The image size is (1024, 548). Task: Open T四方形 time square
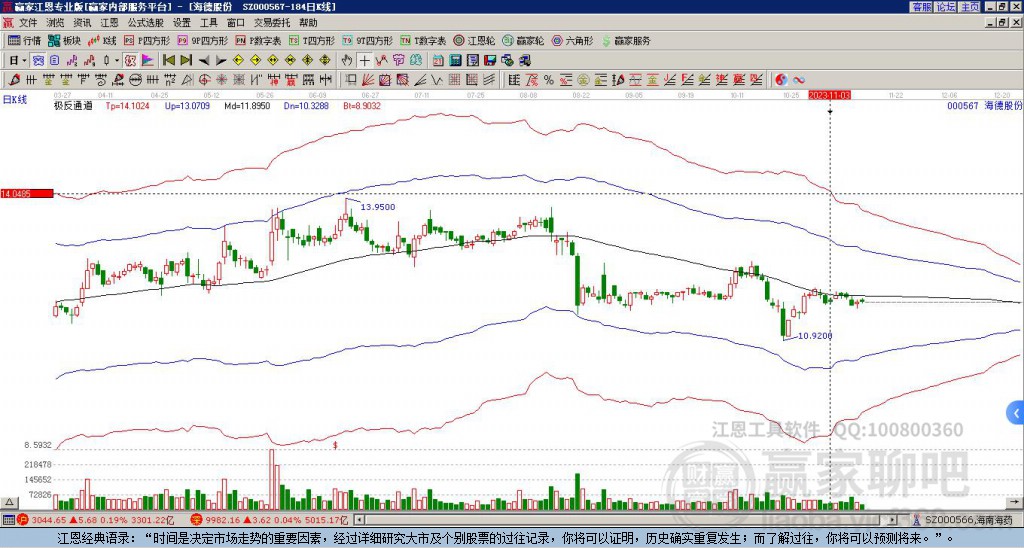click(x=312, y=40)
